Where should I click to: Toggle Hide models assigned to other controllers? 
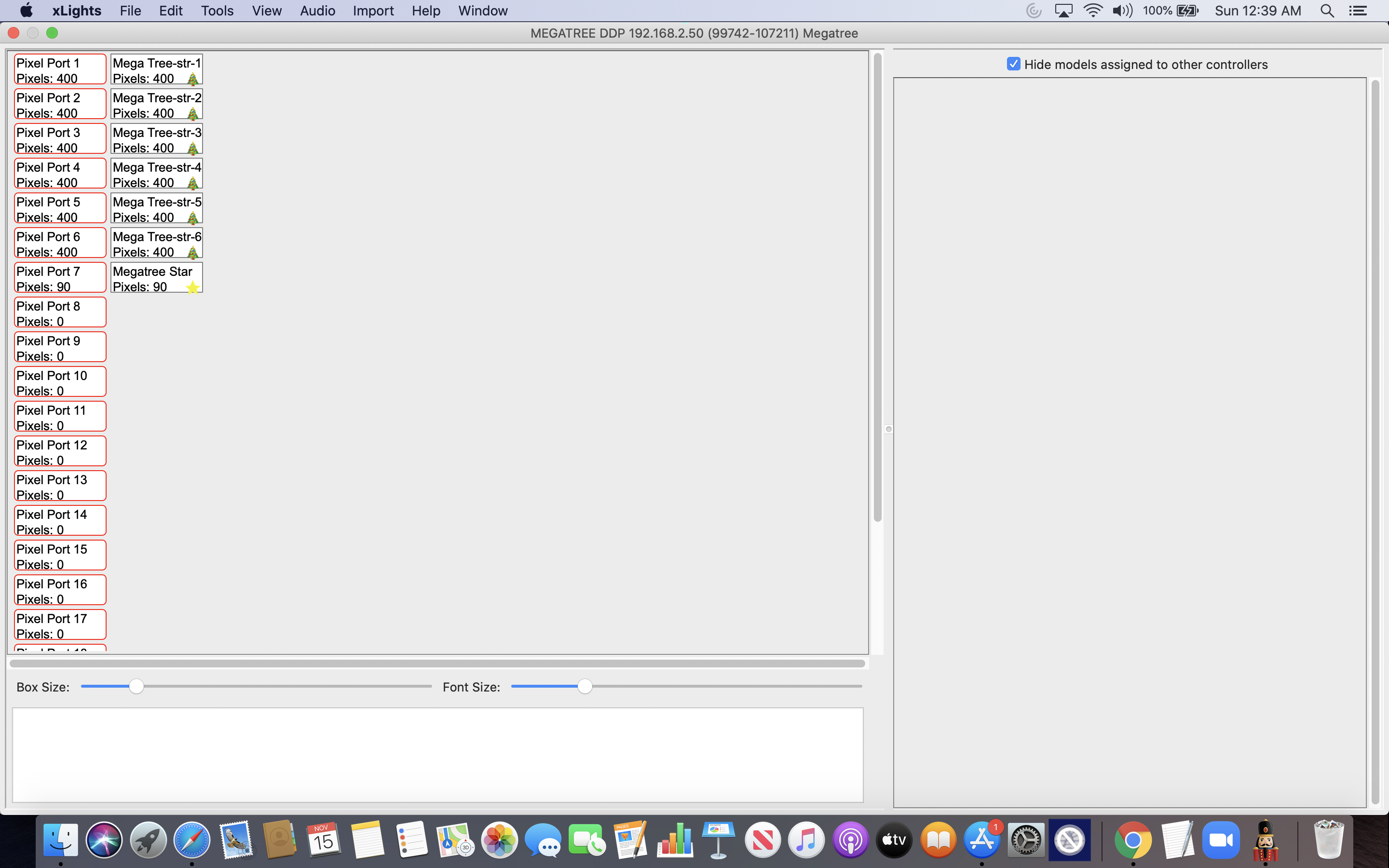pyautogui.click(x=1014, y=64)
